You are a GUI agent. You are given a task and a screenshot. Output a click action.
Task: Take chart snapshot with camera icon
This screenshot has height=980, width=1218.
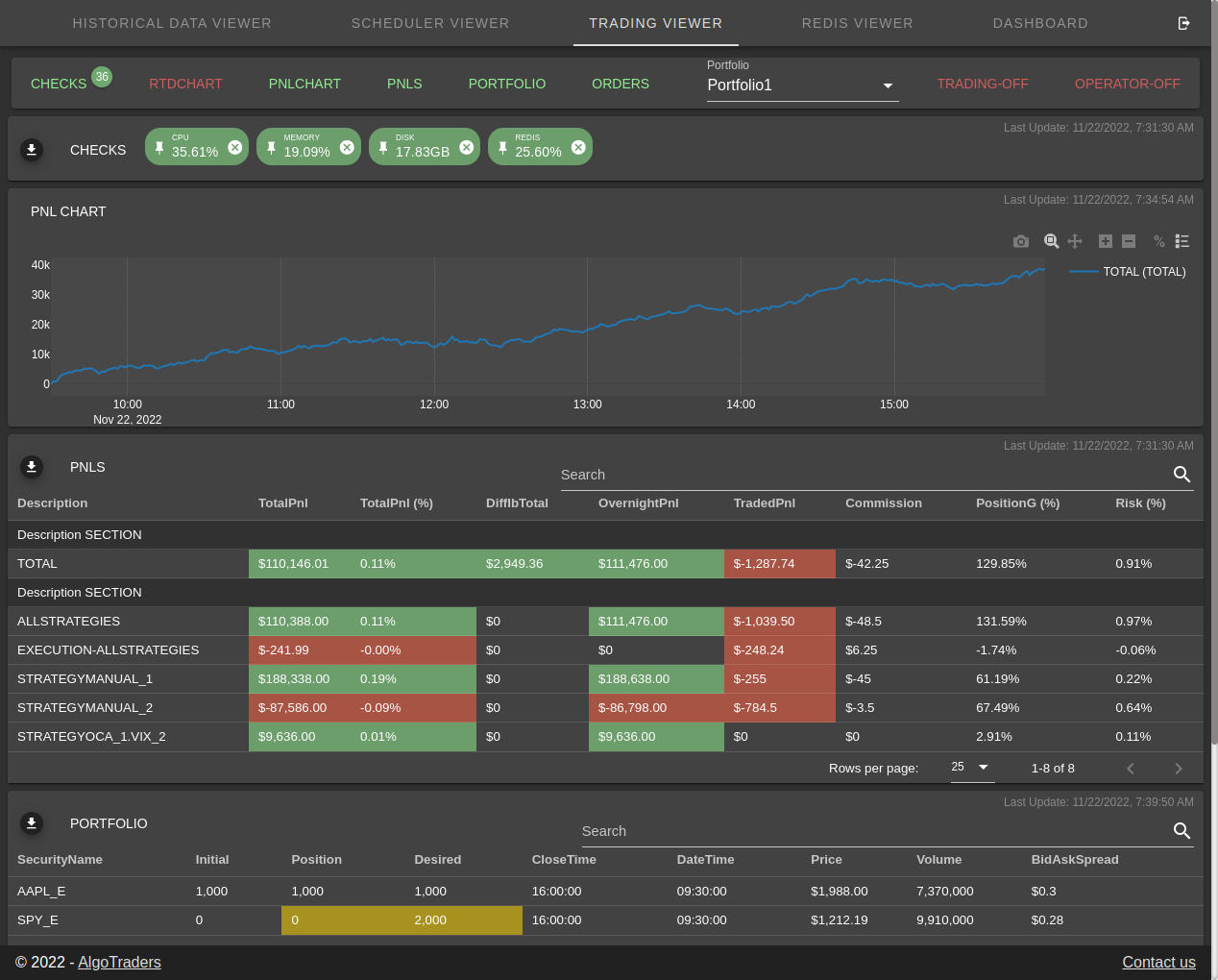(1021, 241)
